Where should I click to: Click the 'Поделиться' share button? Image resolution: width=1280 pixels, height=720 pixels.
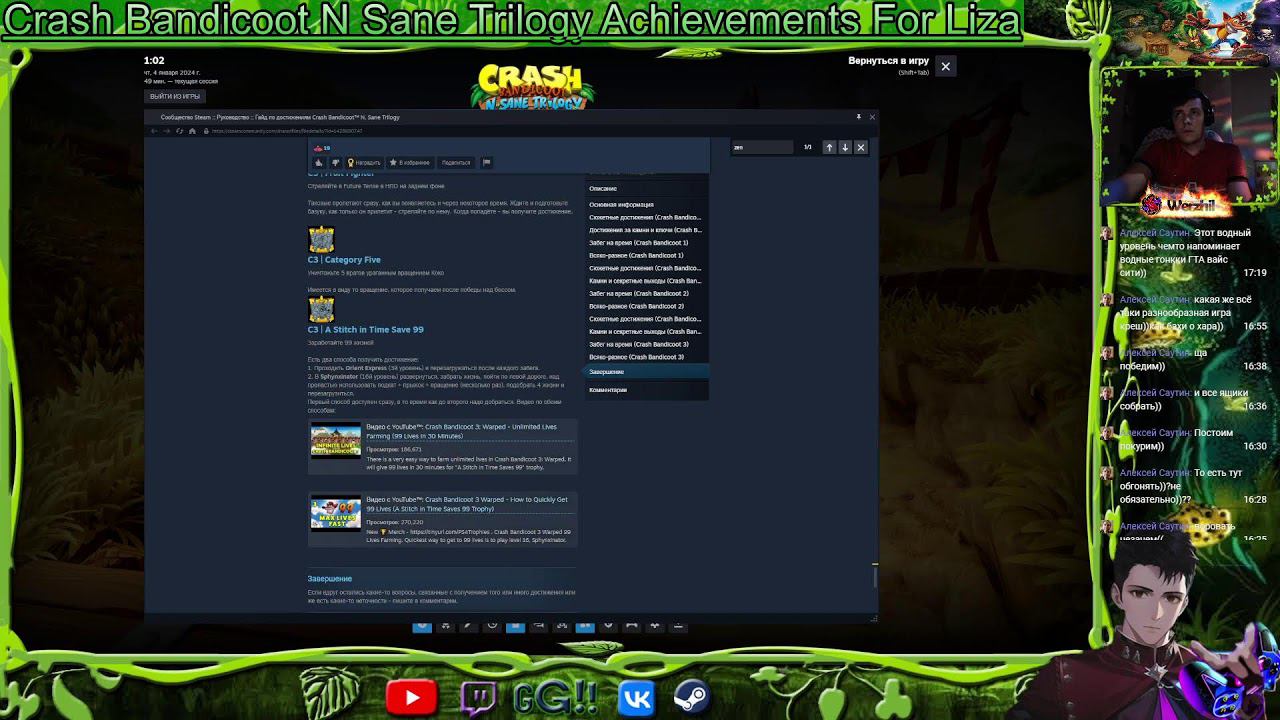(x=456, y=162)
